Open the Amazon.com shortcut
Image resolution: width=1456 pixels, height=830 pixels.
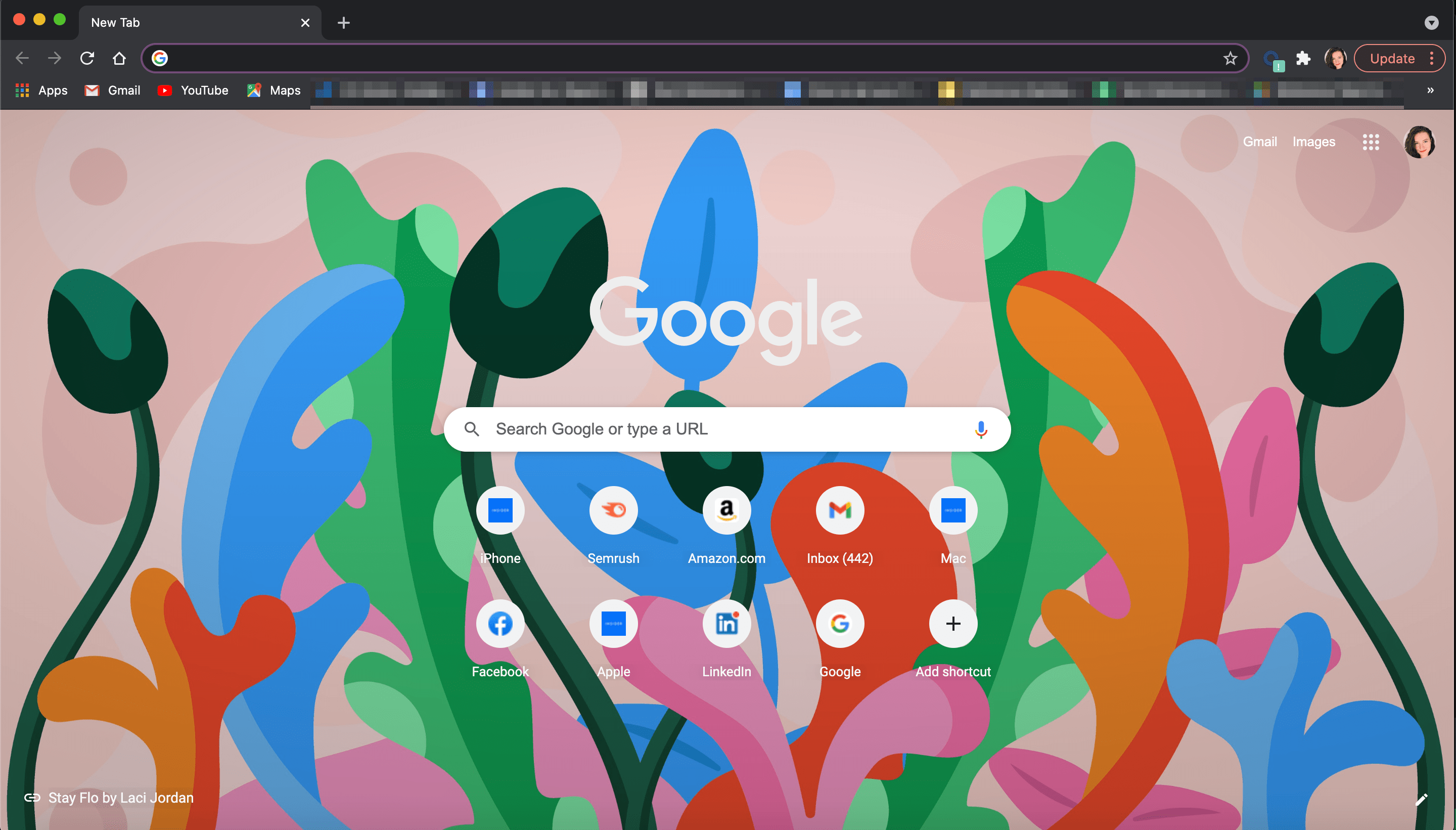coord(727,526)
